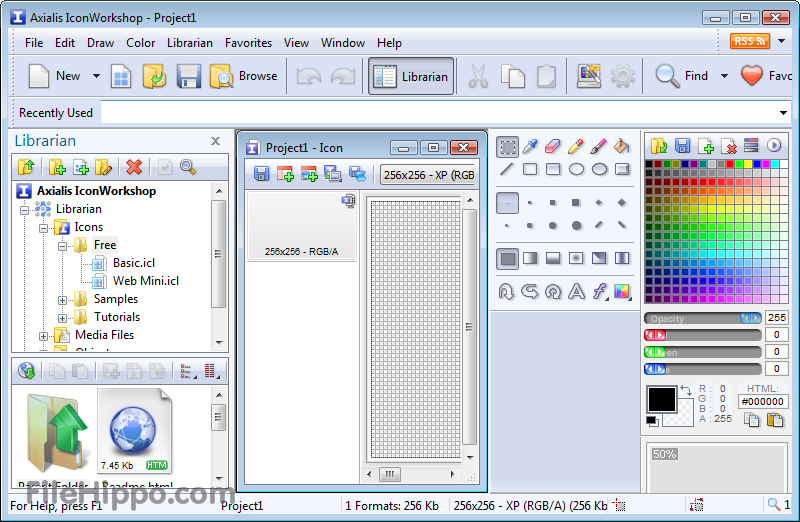Click the HTML color code field

coord(763,402)
